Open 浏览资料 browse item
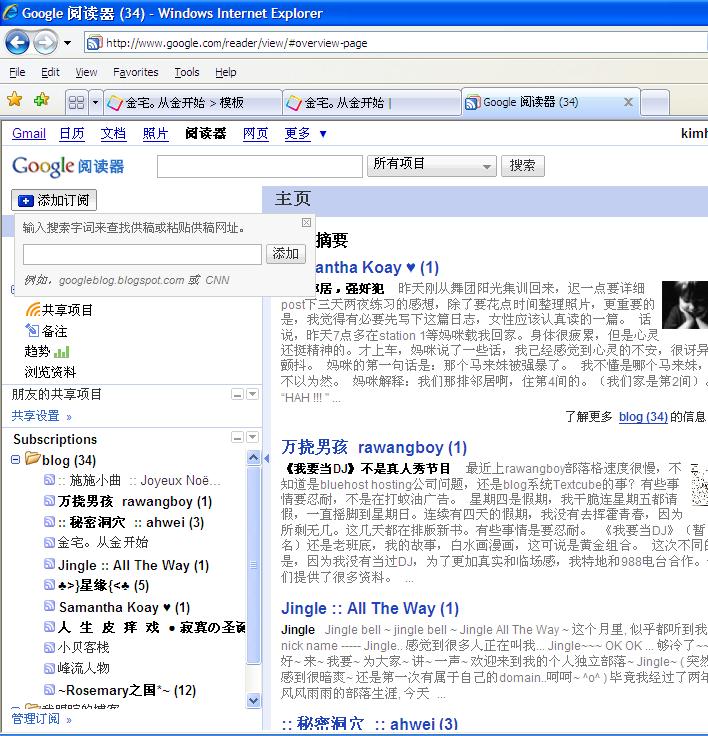Image resolution: width=708 pixels, height=736 pixels. click(50, 372)
